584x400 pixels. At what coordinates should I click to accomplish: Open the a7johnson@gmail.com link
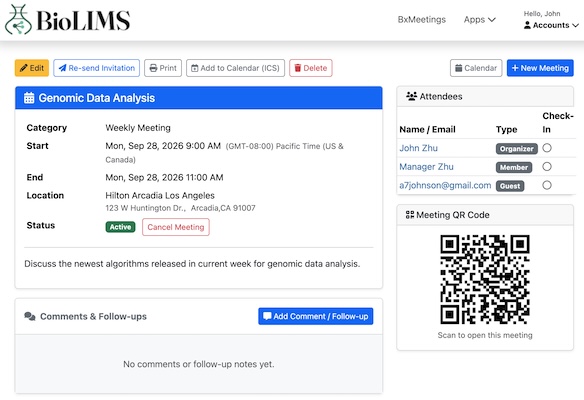click(445, 185)
